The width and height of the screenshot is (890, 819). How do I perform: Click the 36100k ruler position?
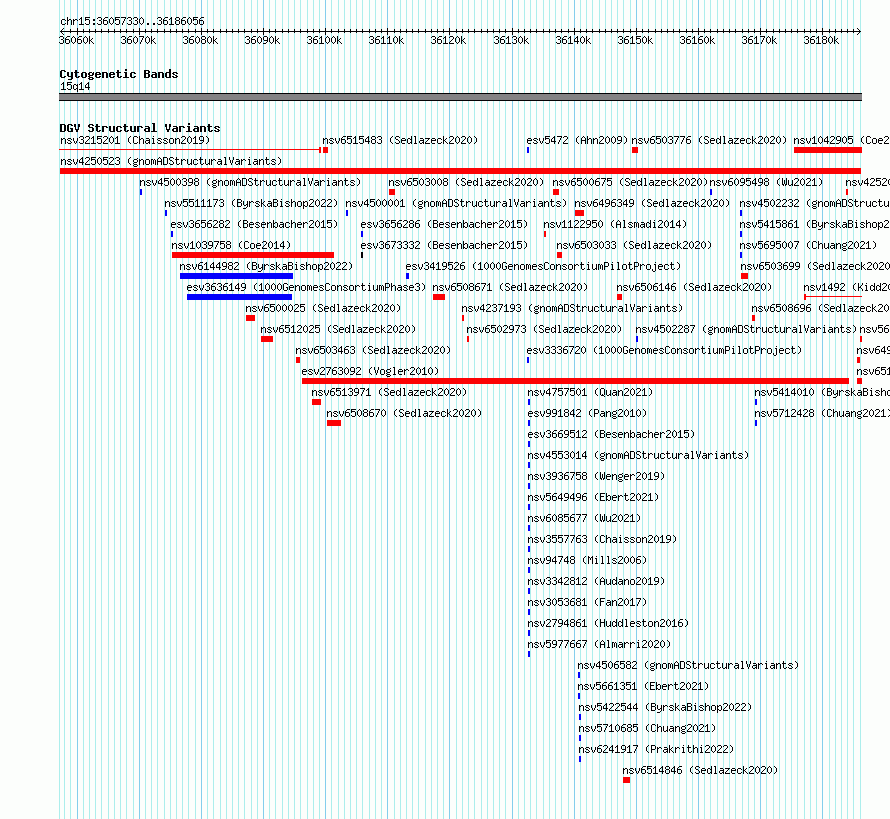click(324, 40)
